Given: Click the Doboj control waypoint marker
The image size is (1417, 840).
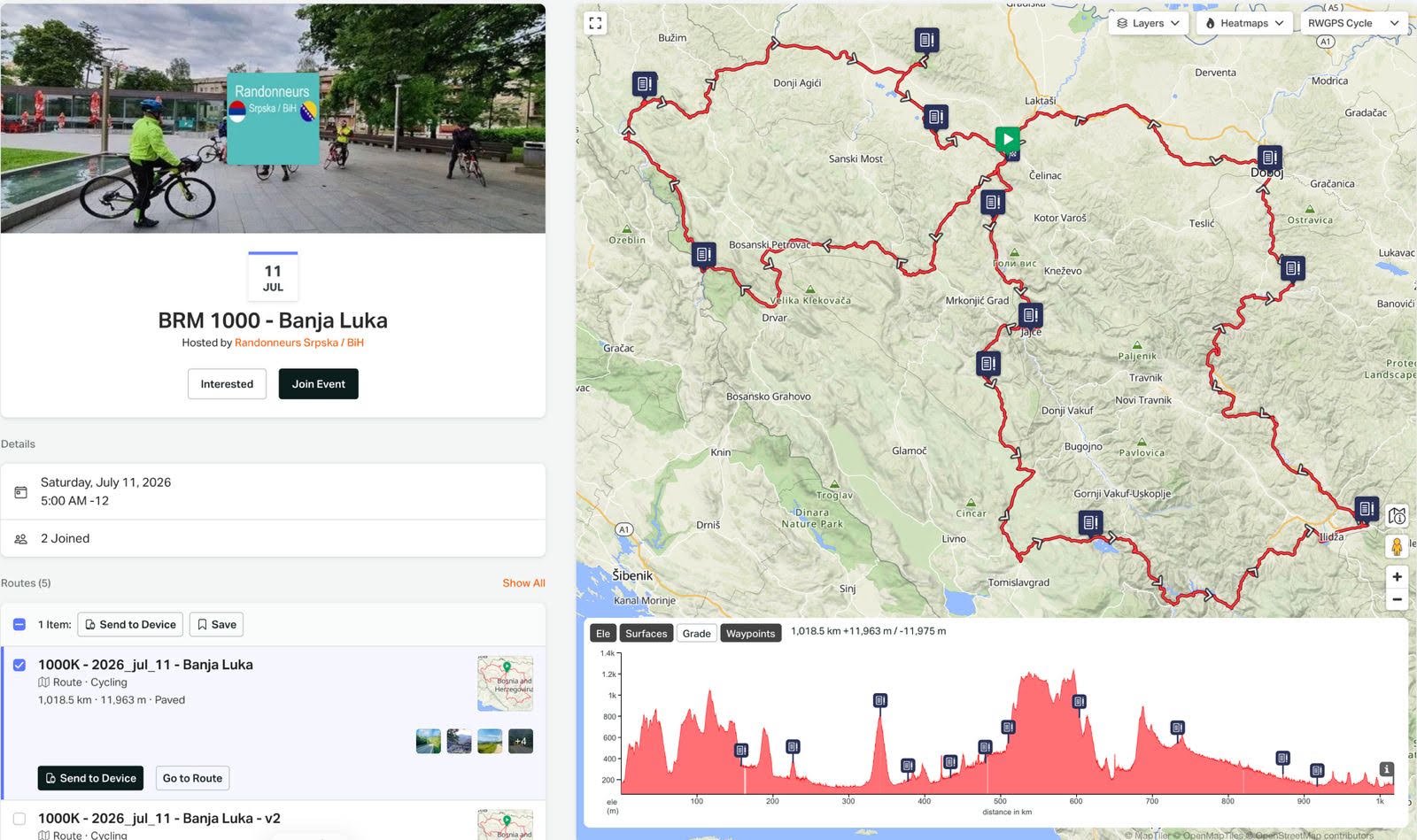Looking at the screenshot, I should 1269,158.
